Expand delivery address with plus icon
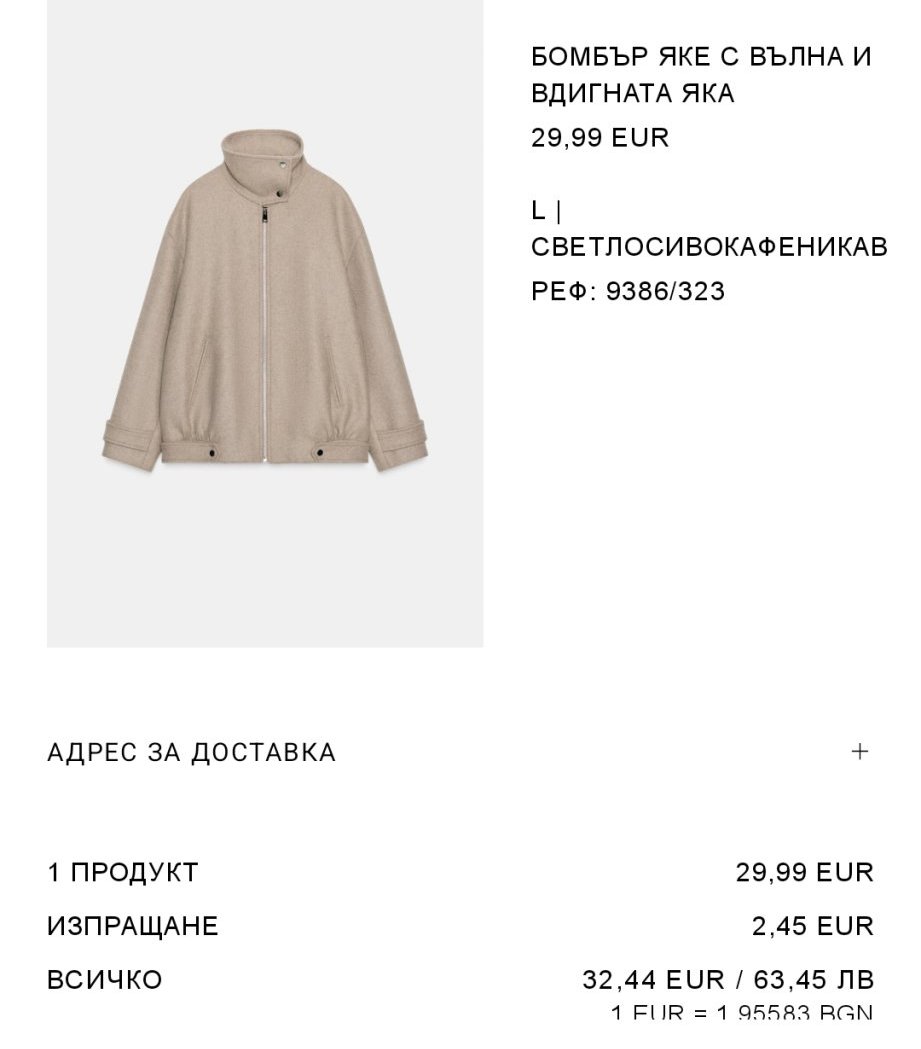Viewport: 921px width, 1049px height. pos(859,751)
